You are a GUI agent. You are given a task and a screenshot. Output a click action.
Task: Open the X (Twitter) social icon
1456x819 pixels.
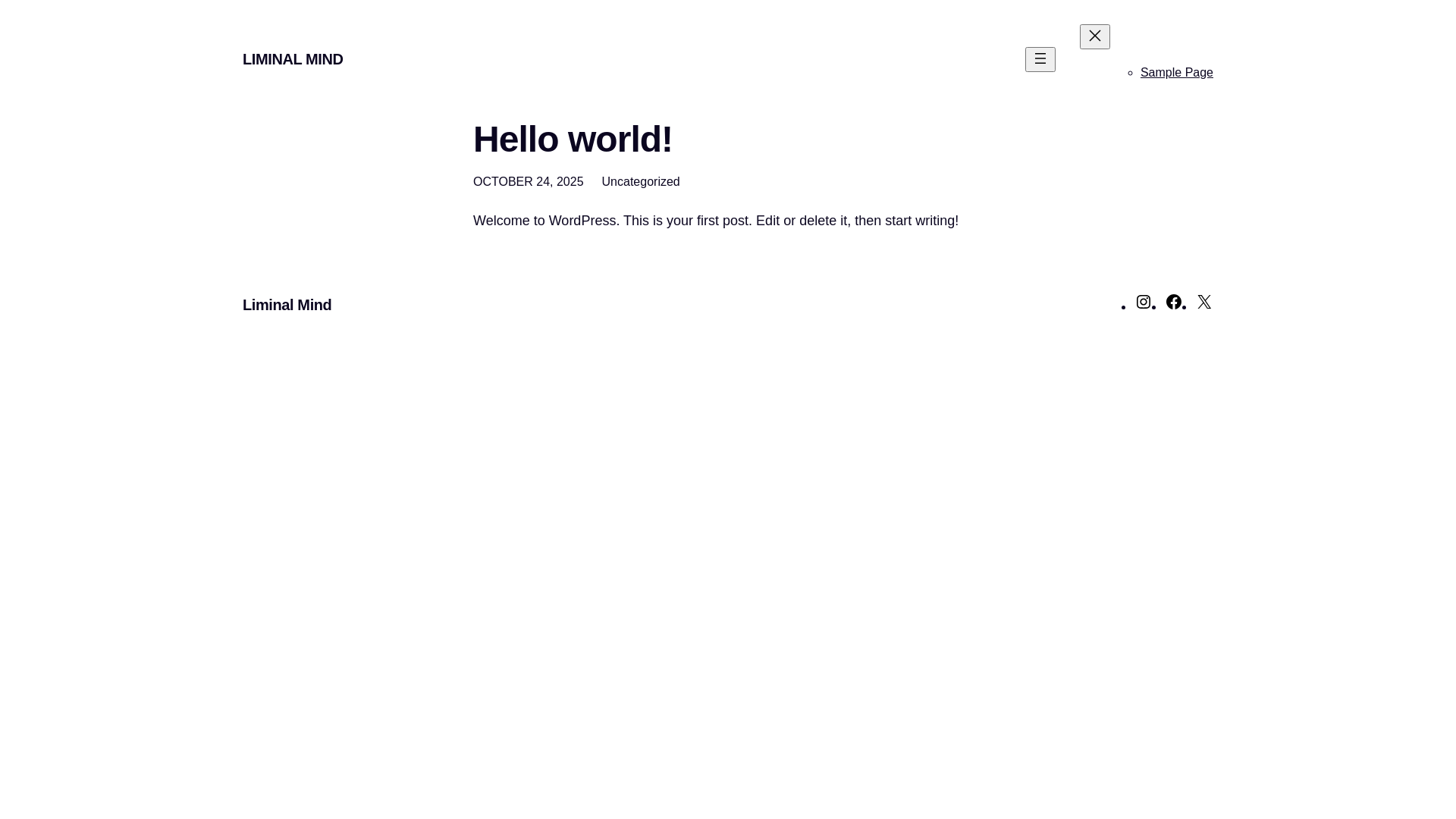coord(1204,302)
